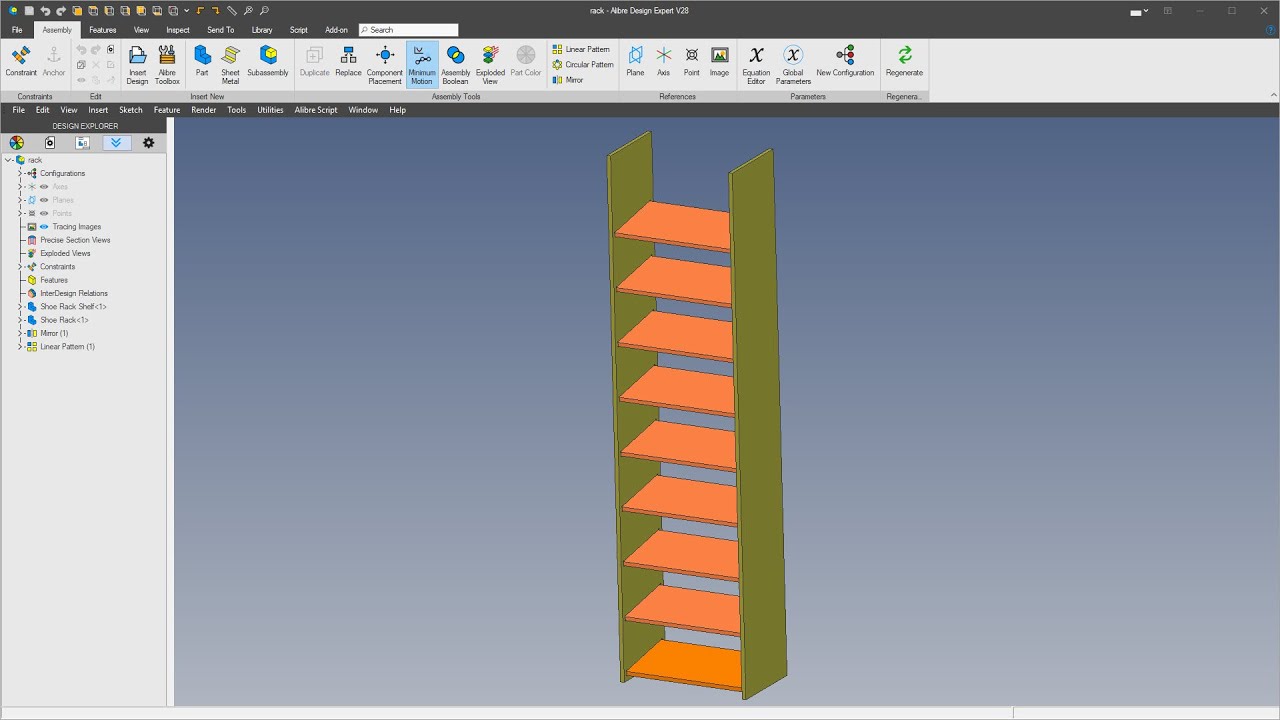Toggle visibility of Axes
The width and height of the screenshot is (1280, 720).
(44, 187)
